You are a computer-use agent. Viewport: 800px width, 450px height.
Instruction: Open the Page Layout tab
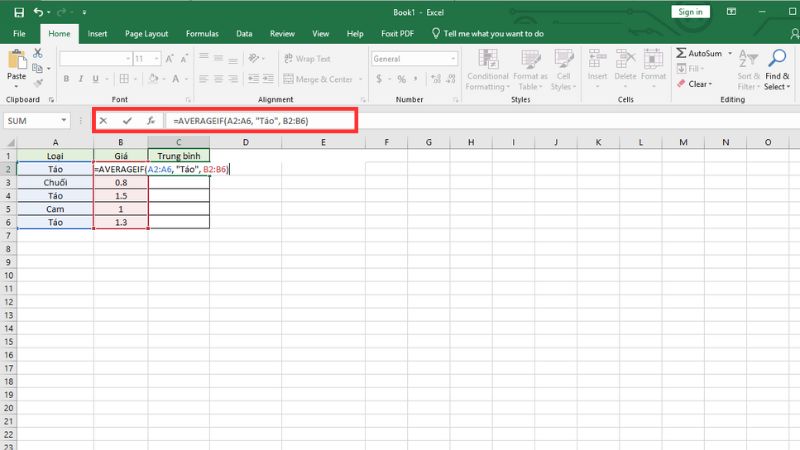tap(148, 33)
